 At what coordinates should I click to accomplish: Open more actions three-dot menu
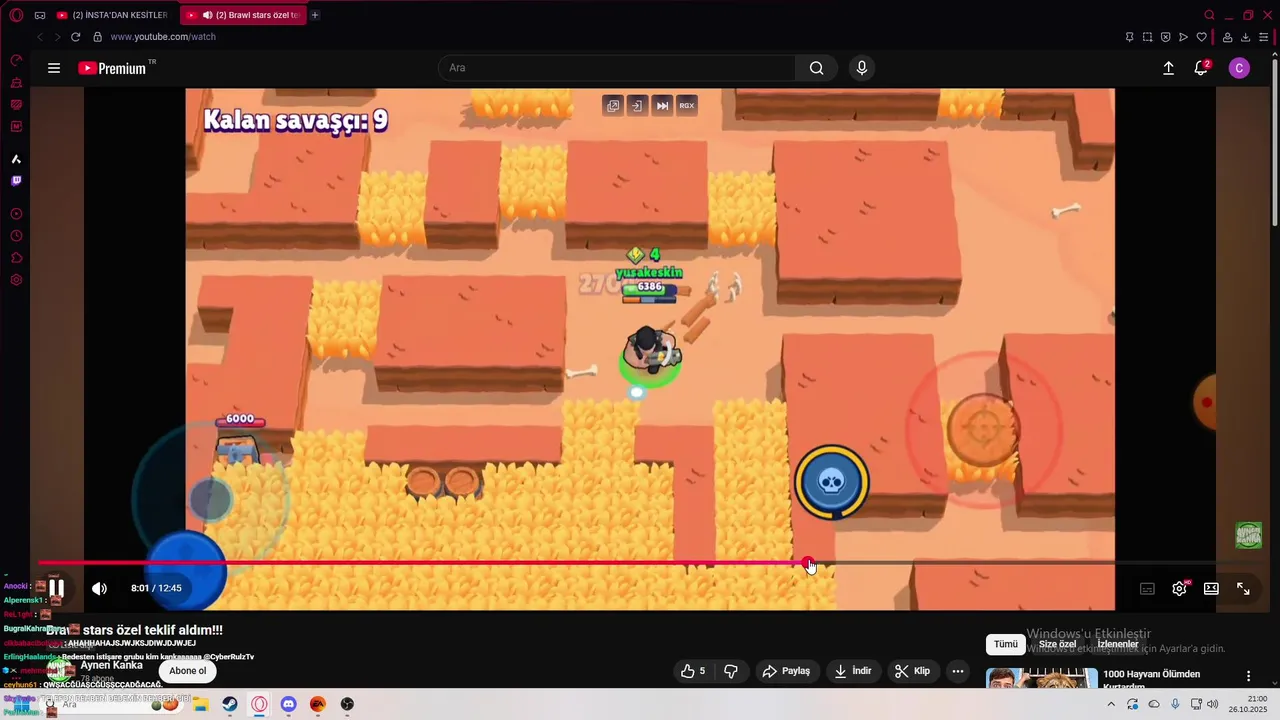(958, 671)
